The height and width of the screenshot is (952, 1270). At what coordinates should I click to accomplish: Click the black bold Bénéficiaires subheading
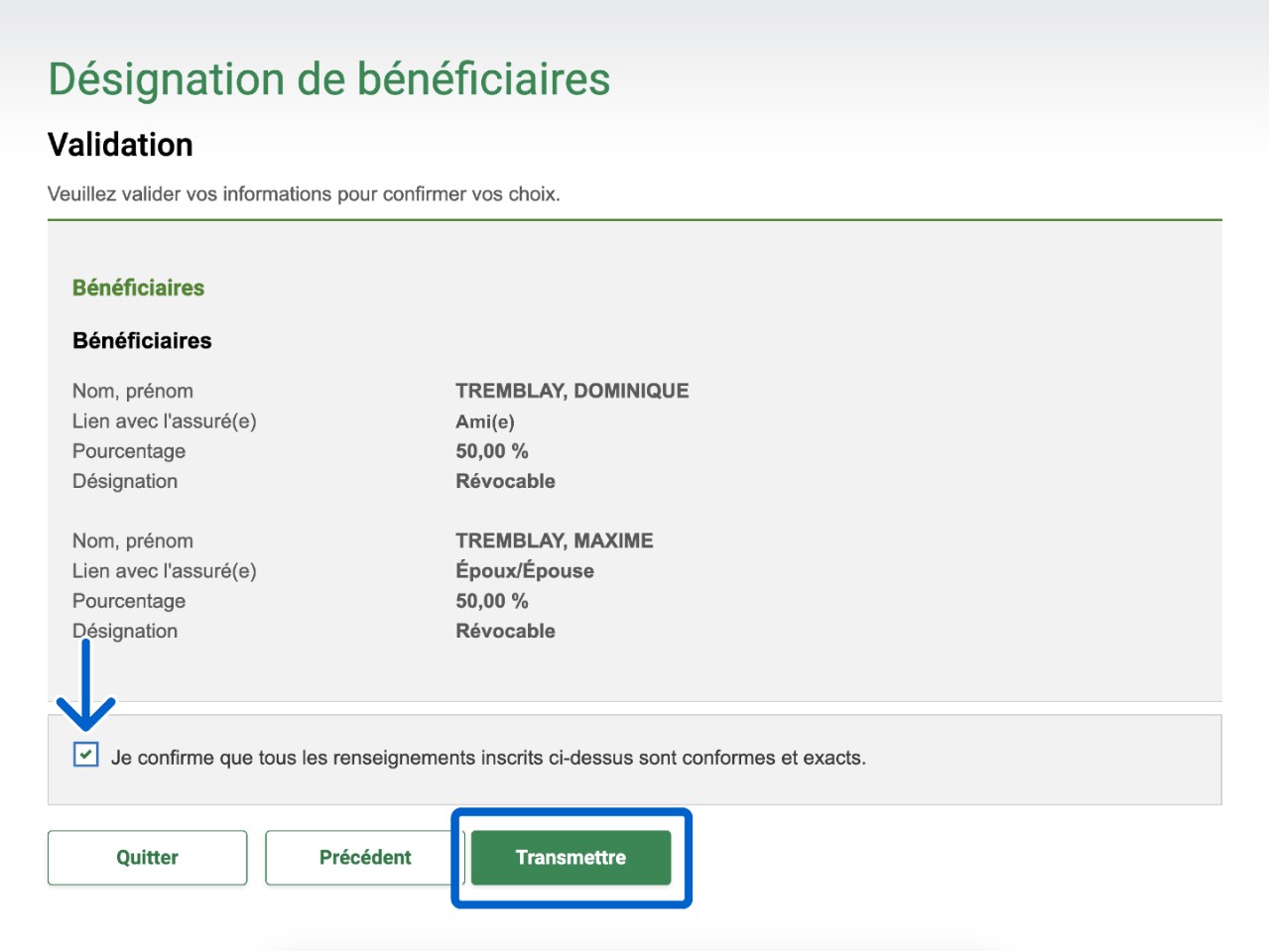pyautogui.click(x=142, y=341)
